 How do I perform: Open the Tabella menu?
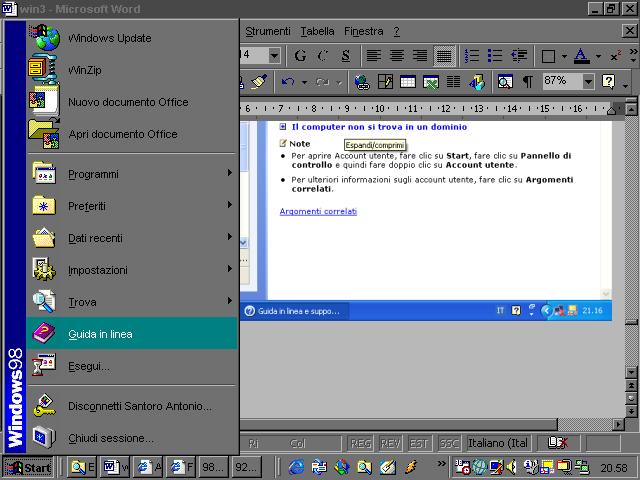point(317,31)
